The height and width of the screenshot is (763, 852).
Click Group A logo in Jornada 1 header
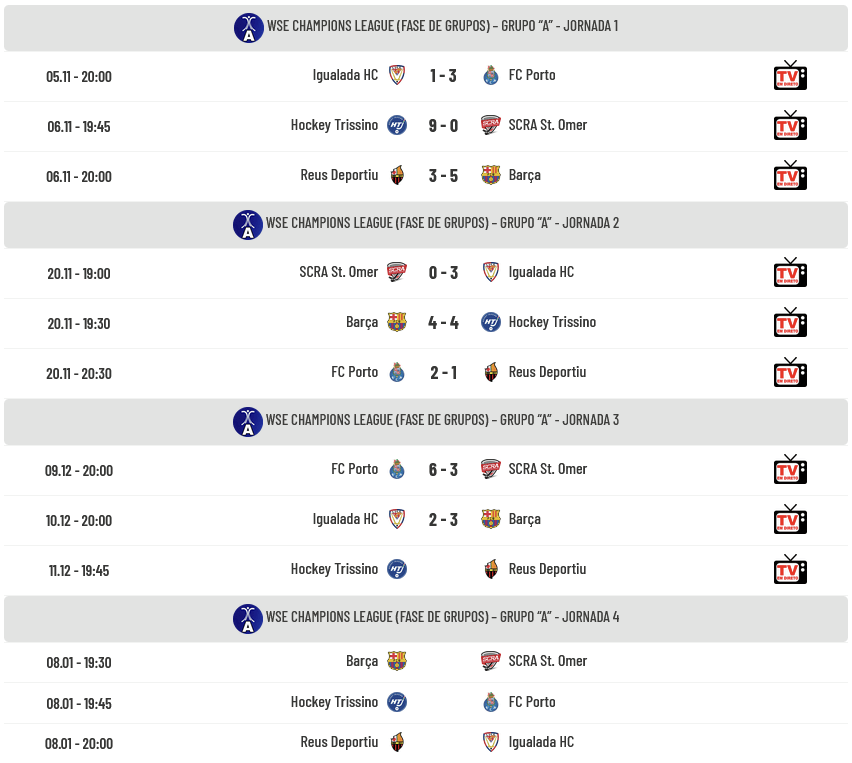pyautogui.click(x=248, y=28)
